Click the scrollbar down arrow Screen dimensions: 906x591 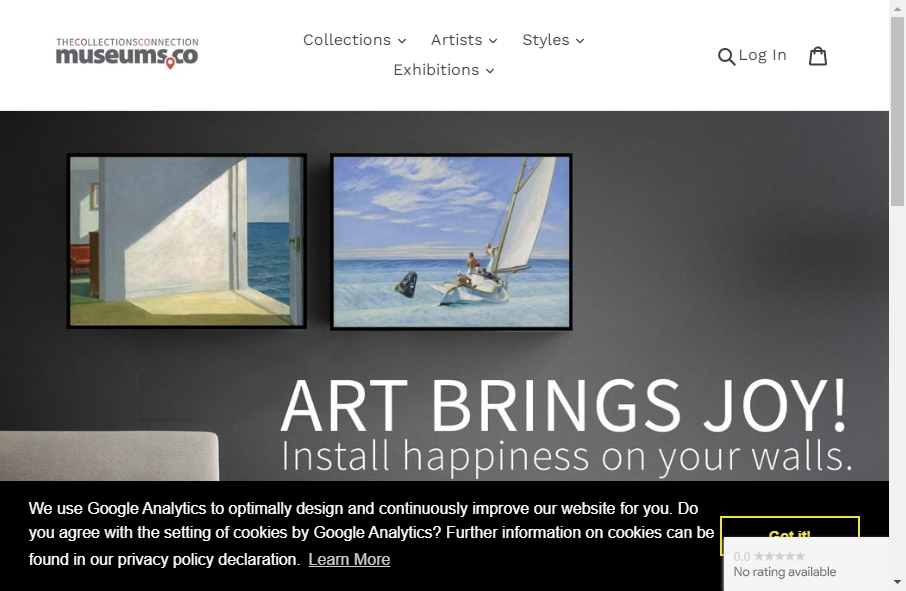pos(897,582)
